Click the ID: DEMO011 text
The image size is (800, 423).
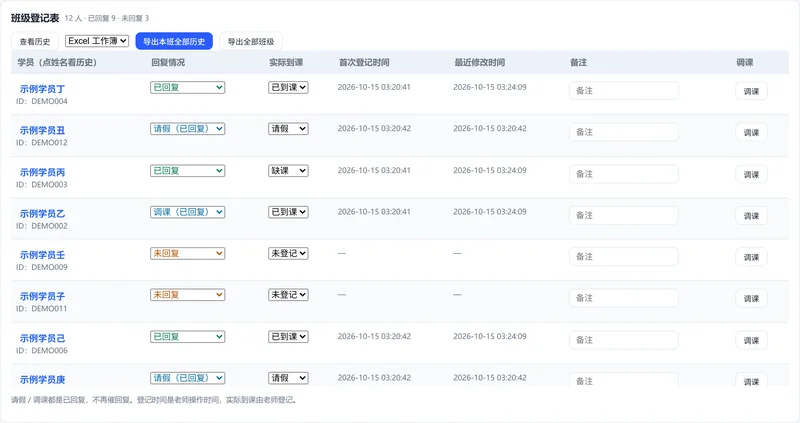click(x=42, y=308)
